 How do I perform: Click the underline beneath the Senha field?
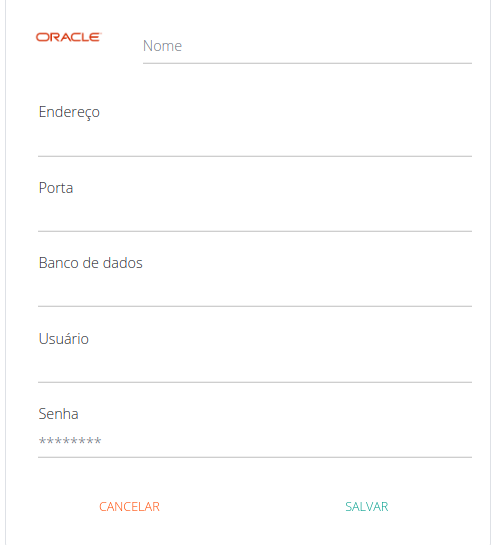[255, 457]
